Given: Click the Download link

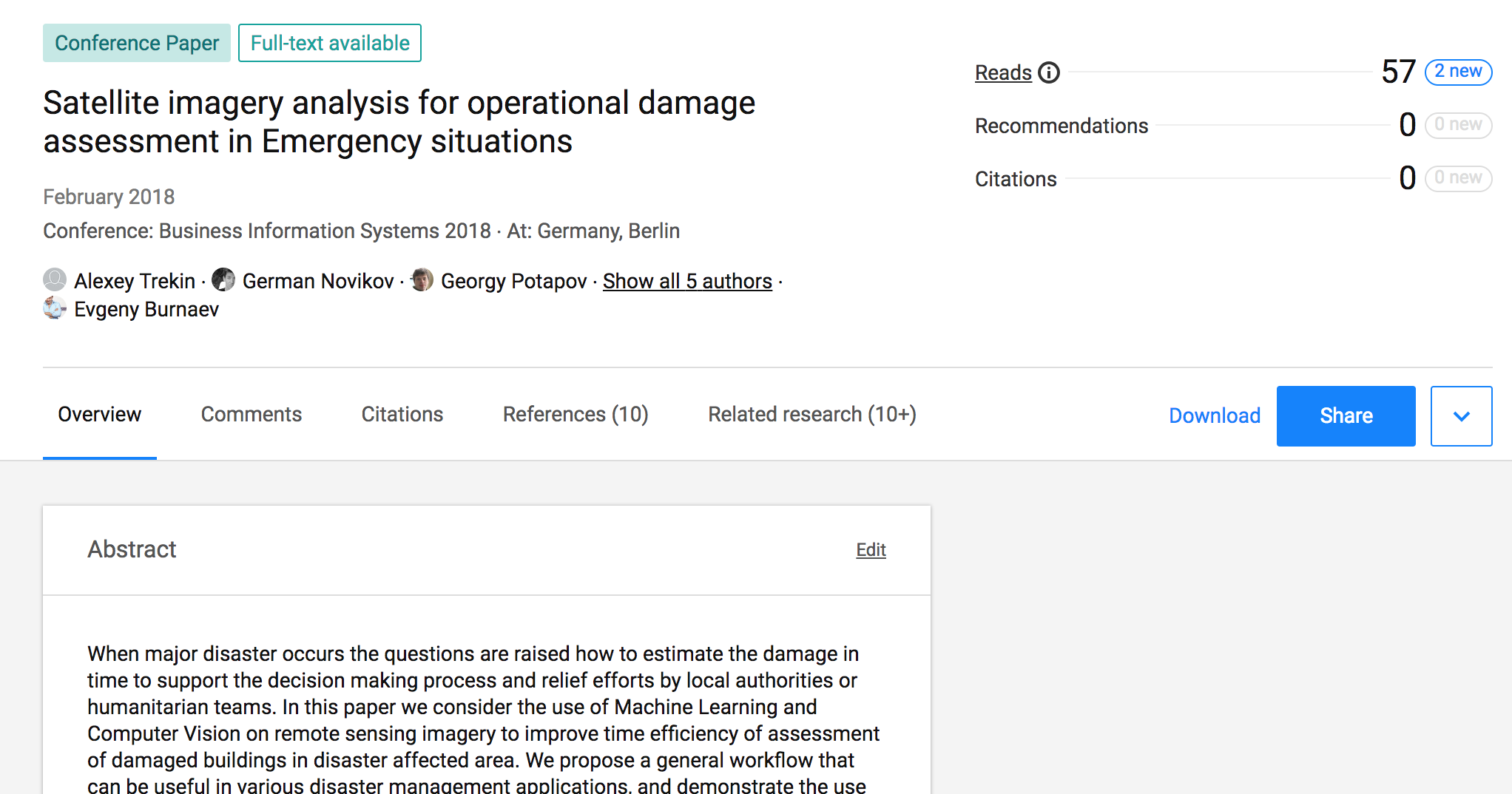Looking at the screenshot, I should pos(1214,416).
